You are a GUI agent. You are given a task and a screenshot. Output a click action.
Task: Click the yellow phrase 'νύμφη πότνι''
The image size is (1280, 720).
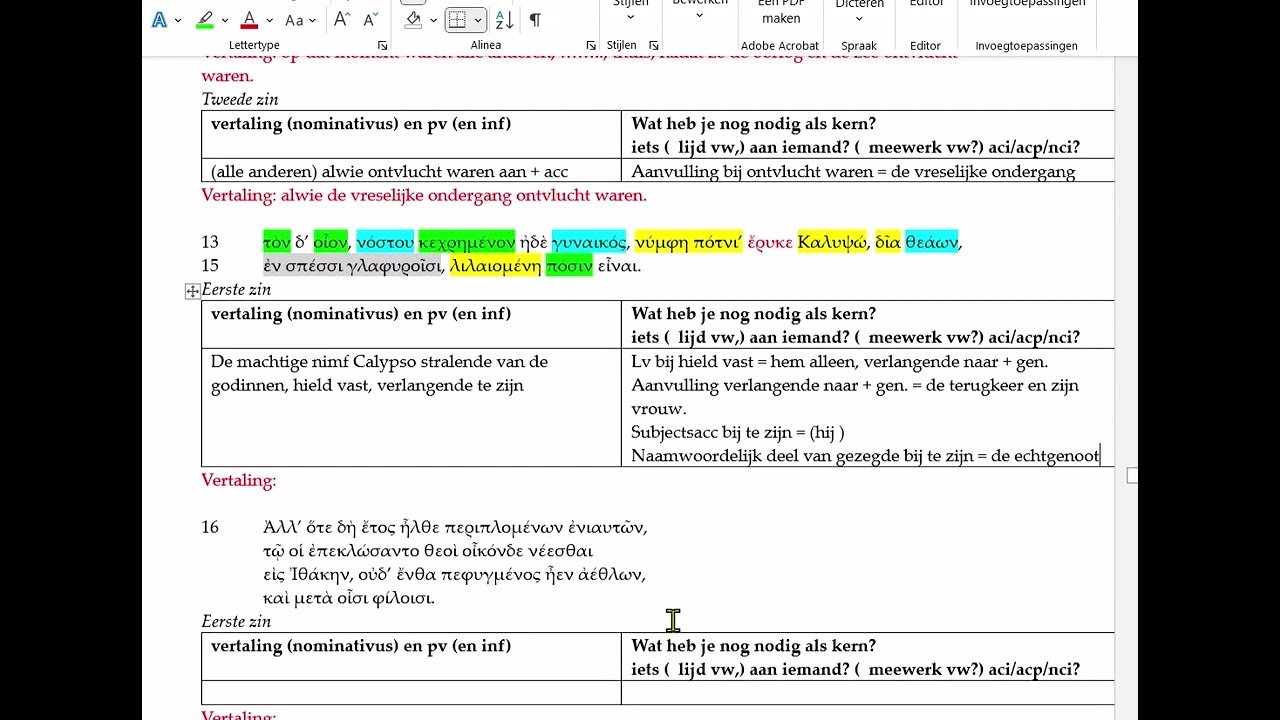[x=688, y=242]
